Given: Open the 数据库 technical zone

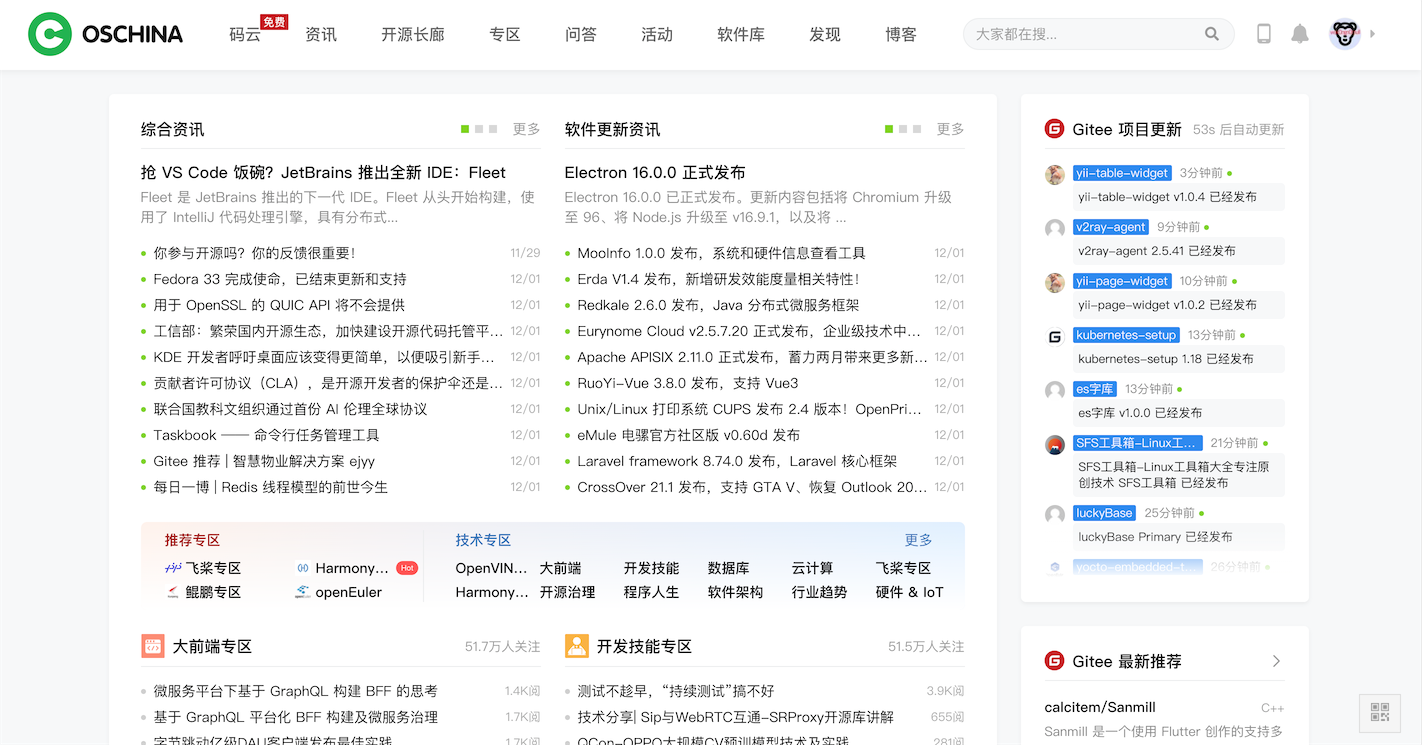Looking at the screenshot, I should coord(729,568).
